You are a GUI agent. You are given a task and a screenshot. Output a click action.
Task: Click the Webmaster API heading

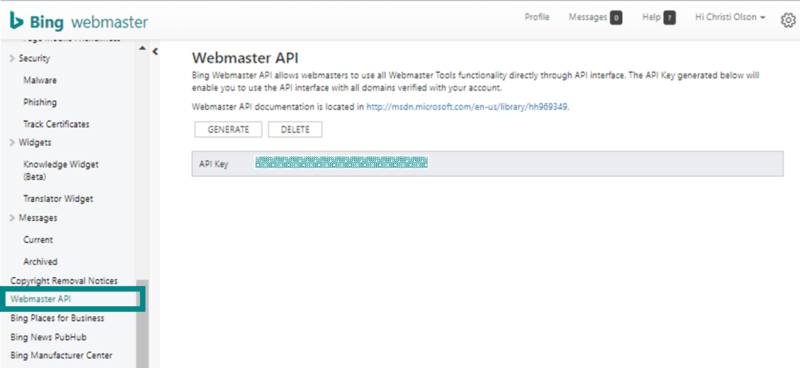pyautogui.click(x=245, y=57)
